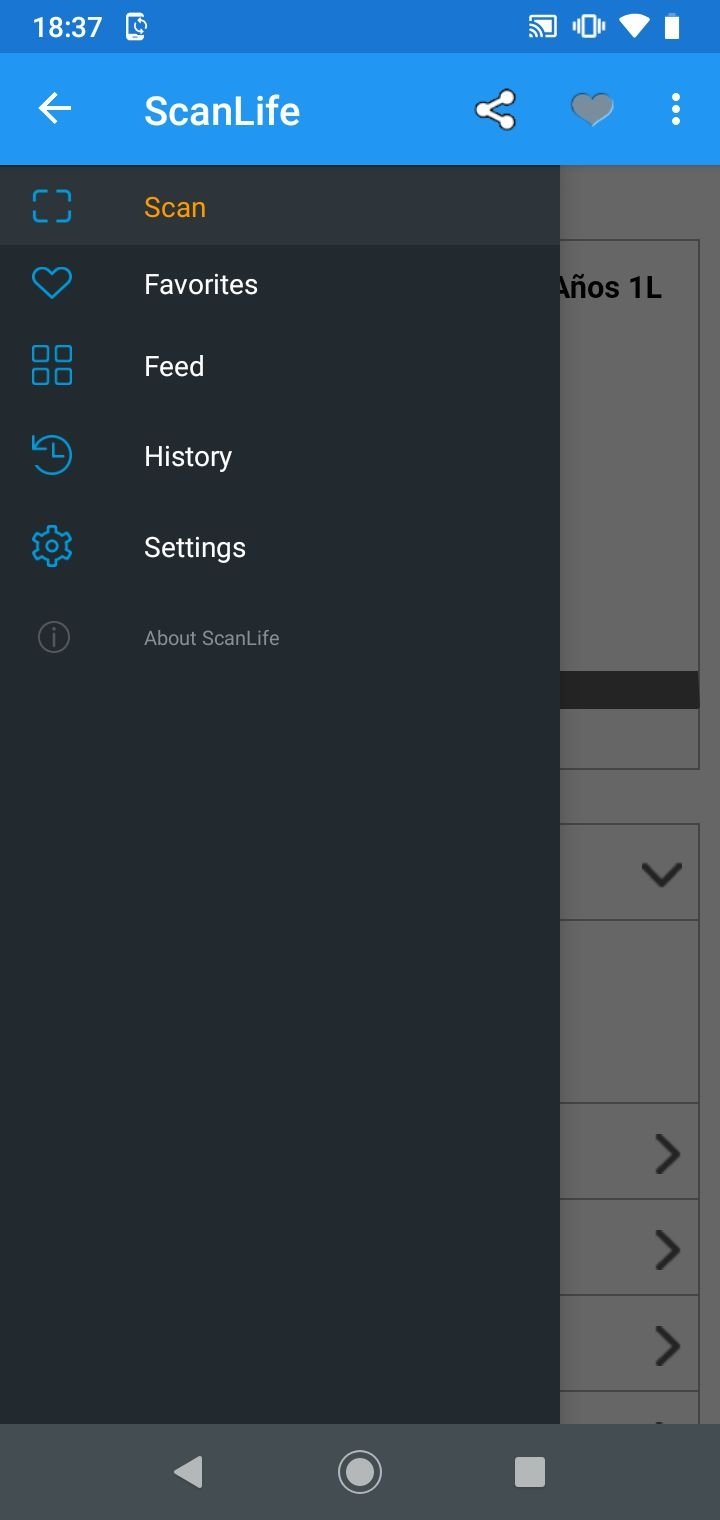Tap the Android home button
Image resolution: width=720 pixels, height=1520 pixels.
[360, 1472]
